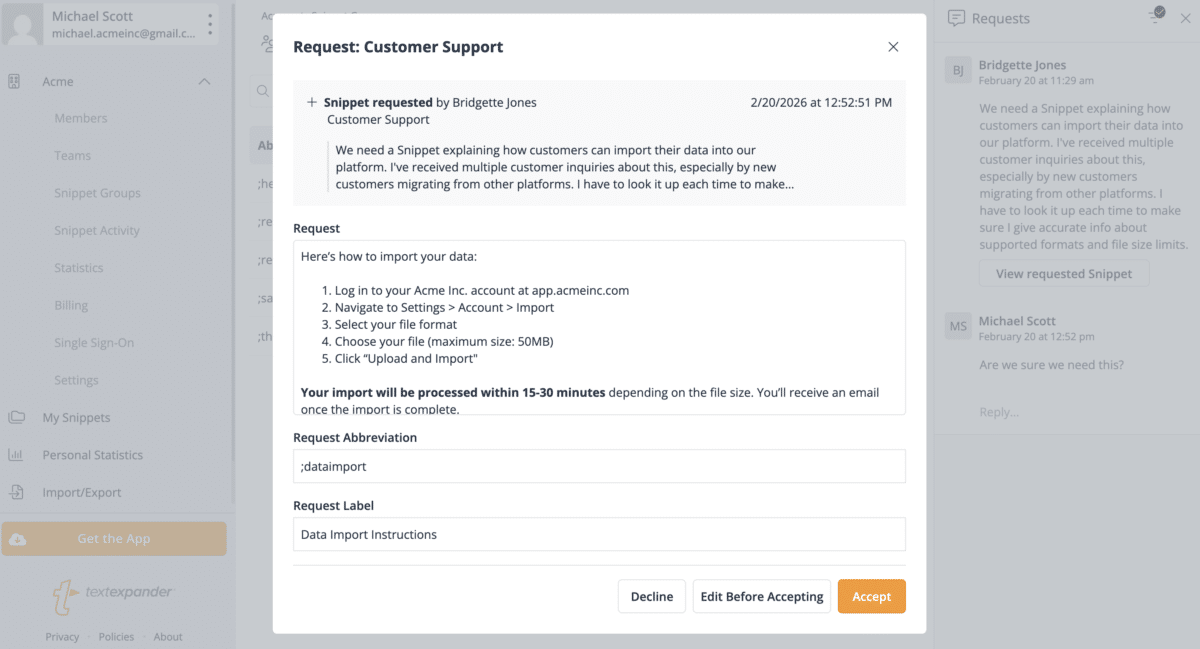
Task: Open the Privacy link in footer
Action: [62, 636]
